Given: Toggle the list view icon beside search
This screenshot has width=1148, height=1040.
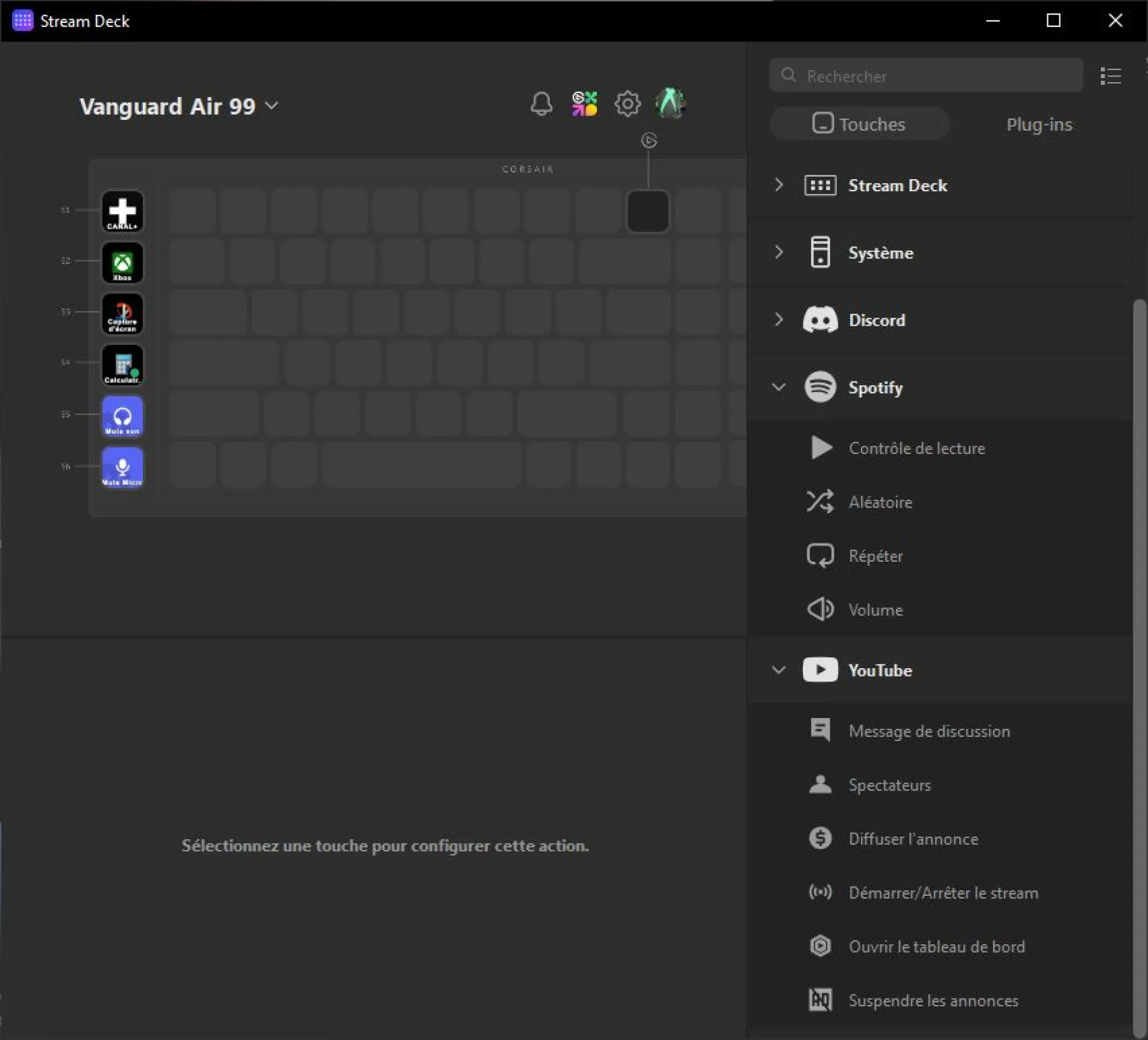Looking at the screenshot, I should tap(1111, 75).
